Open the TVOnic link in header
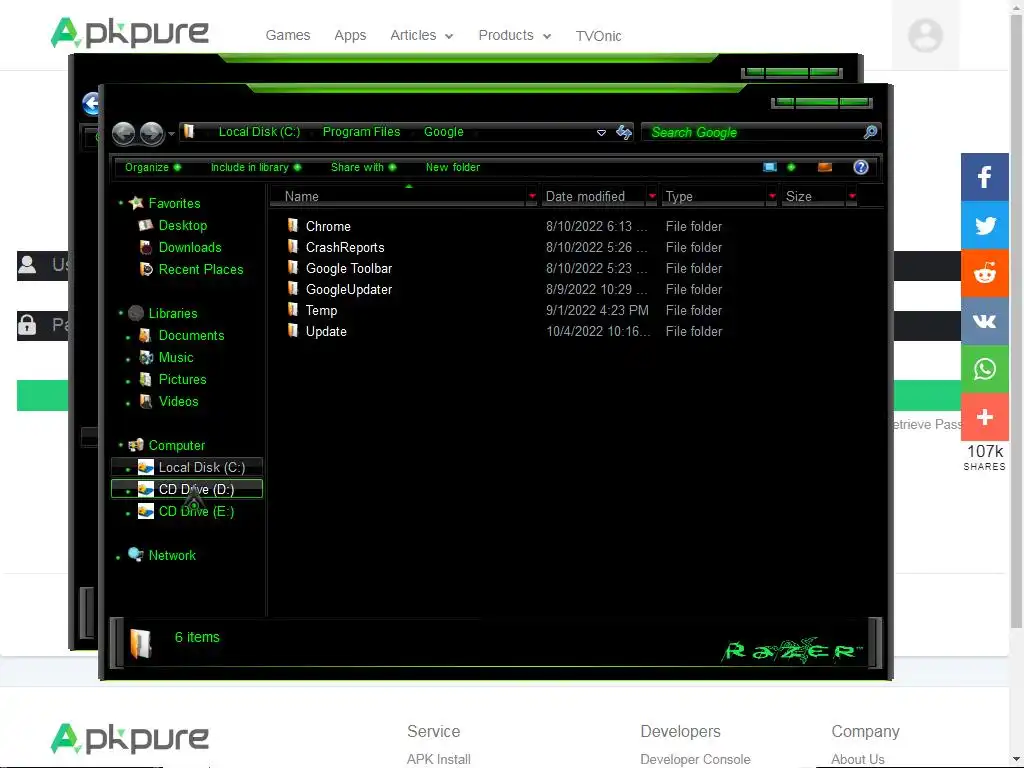1024x768 pixels. (x=598, y=36)
